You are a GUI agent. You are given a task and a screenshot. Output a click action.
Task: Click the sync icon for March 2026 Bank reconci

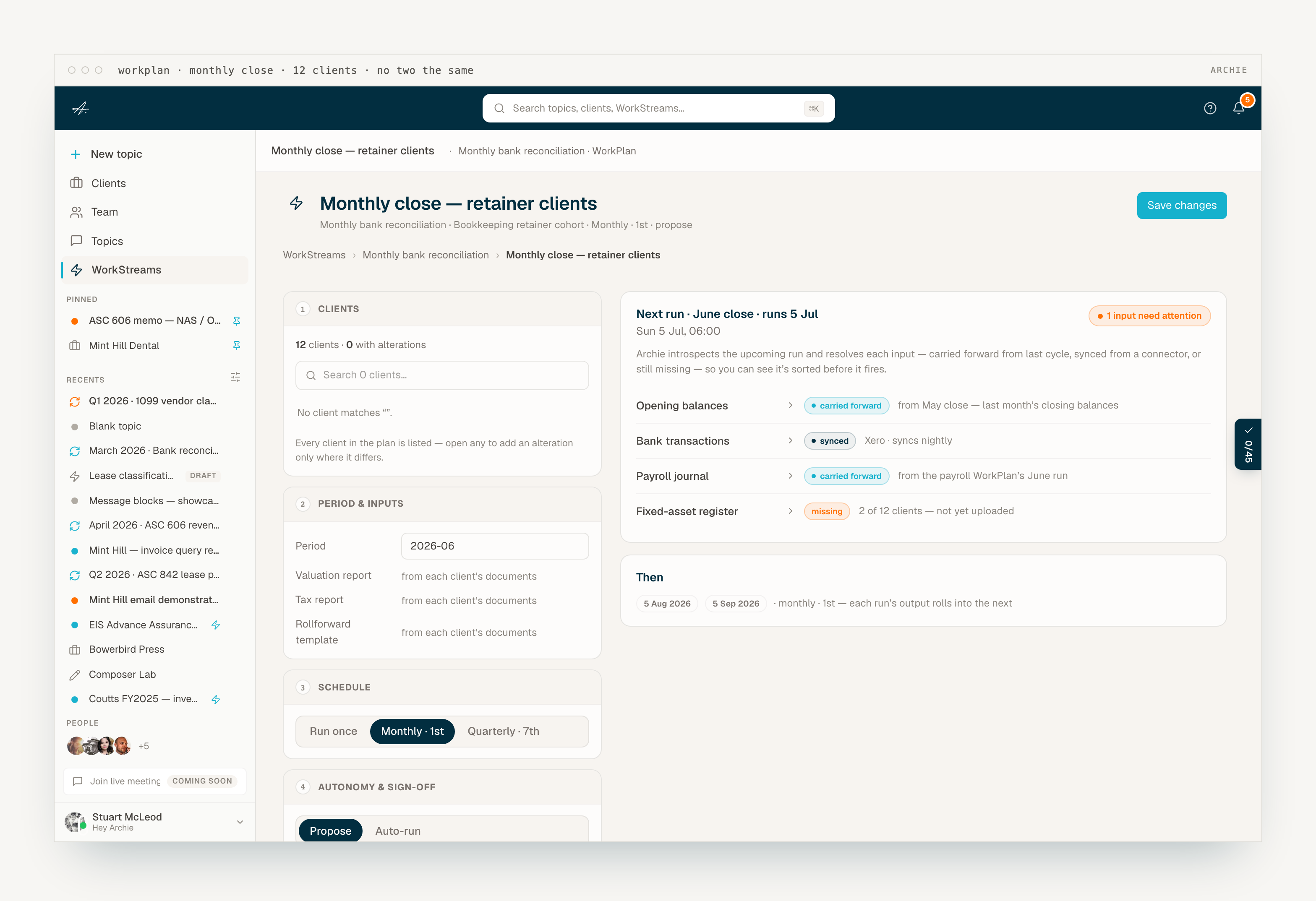[x=75, y=451]
